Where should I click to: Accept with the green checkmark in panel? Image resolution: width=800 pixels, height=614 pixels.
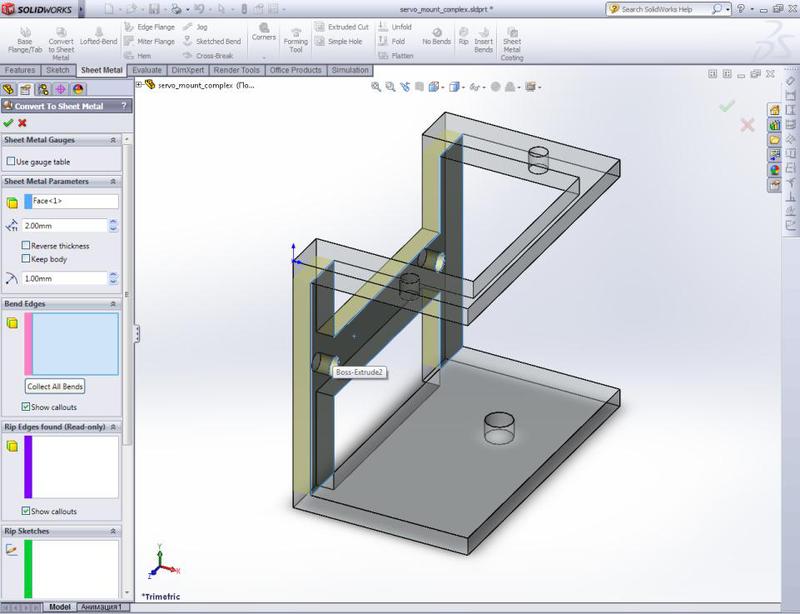(x=8, y=123)
